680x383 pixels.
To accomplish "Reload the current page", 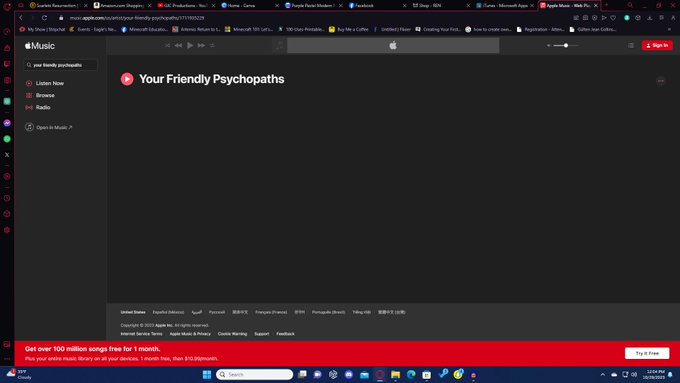I will pos(44,18).
